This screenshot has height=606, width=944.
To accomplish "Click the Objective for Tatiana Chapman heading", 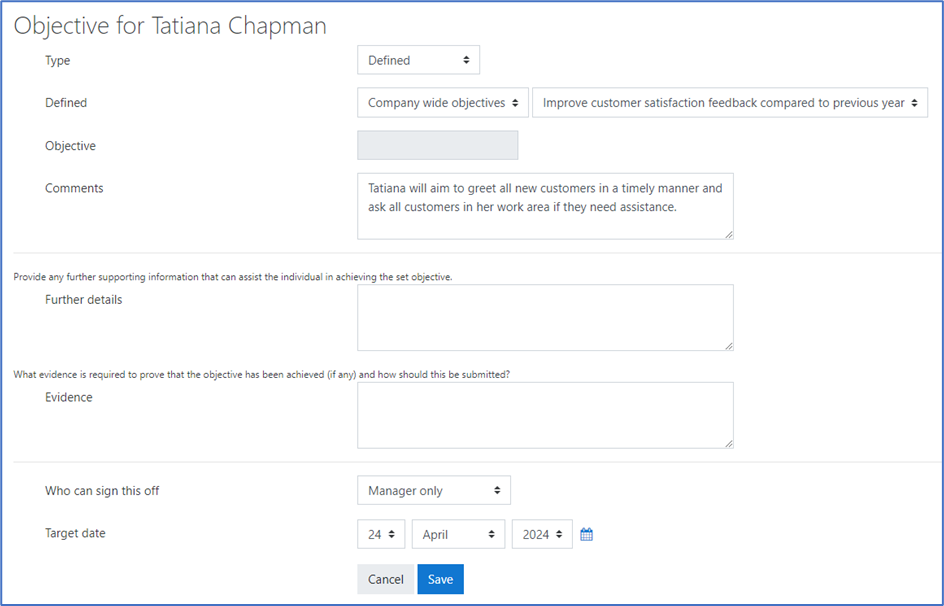I will tap(170, 26).
